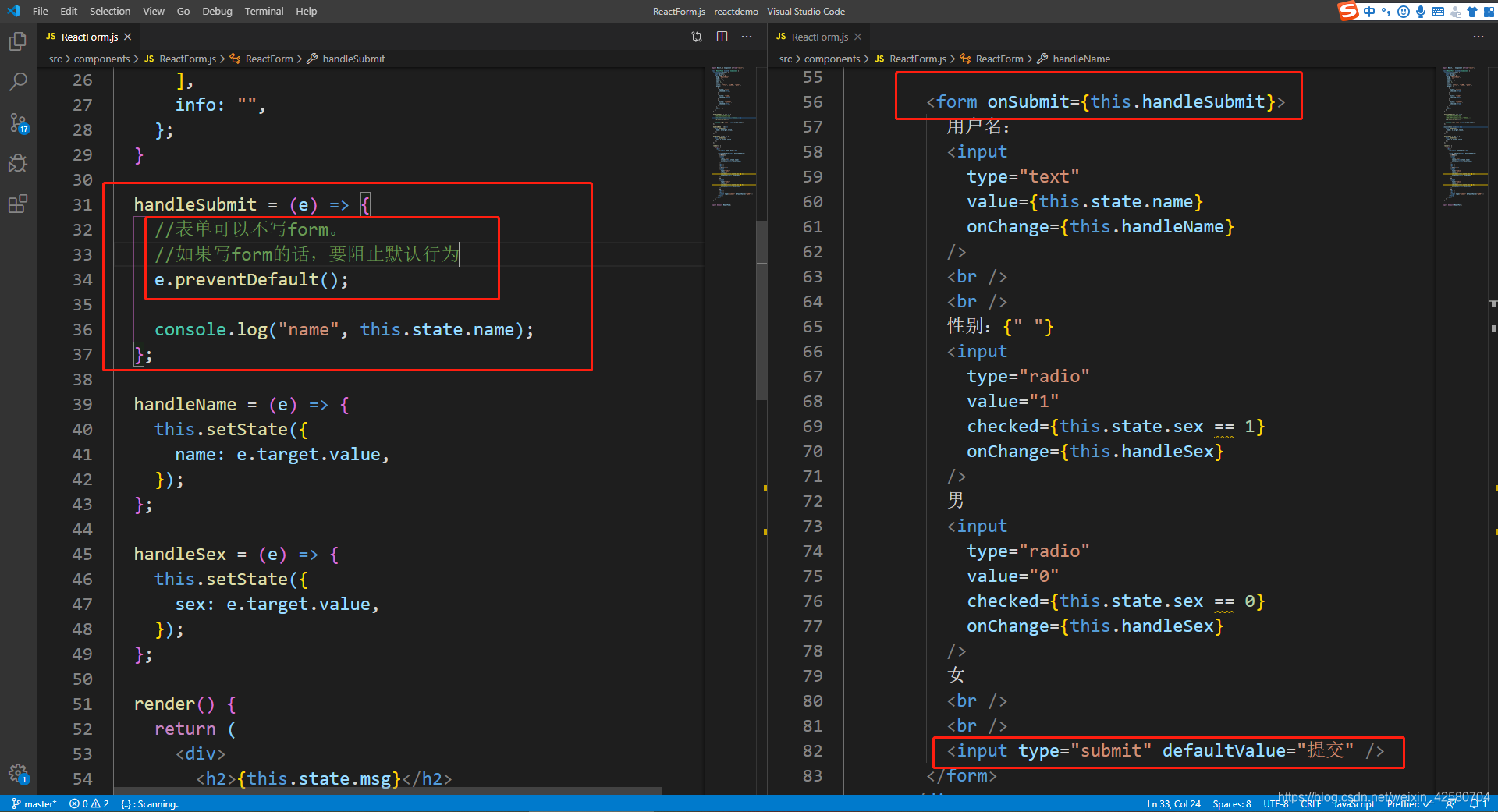
Task: Open the Debug menu
Action: click(x=217, y=11)
